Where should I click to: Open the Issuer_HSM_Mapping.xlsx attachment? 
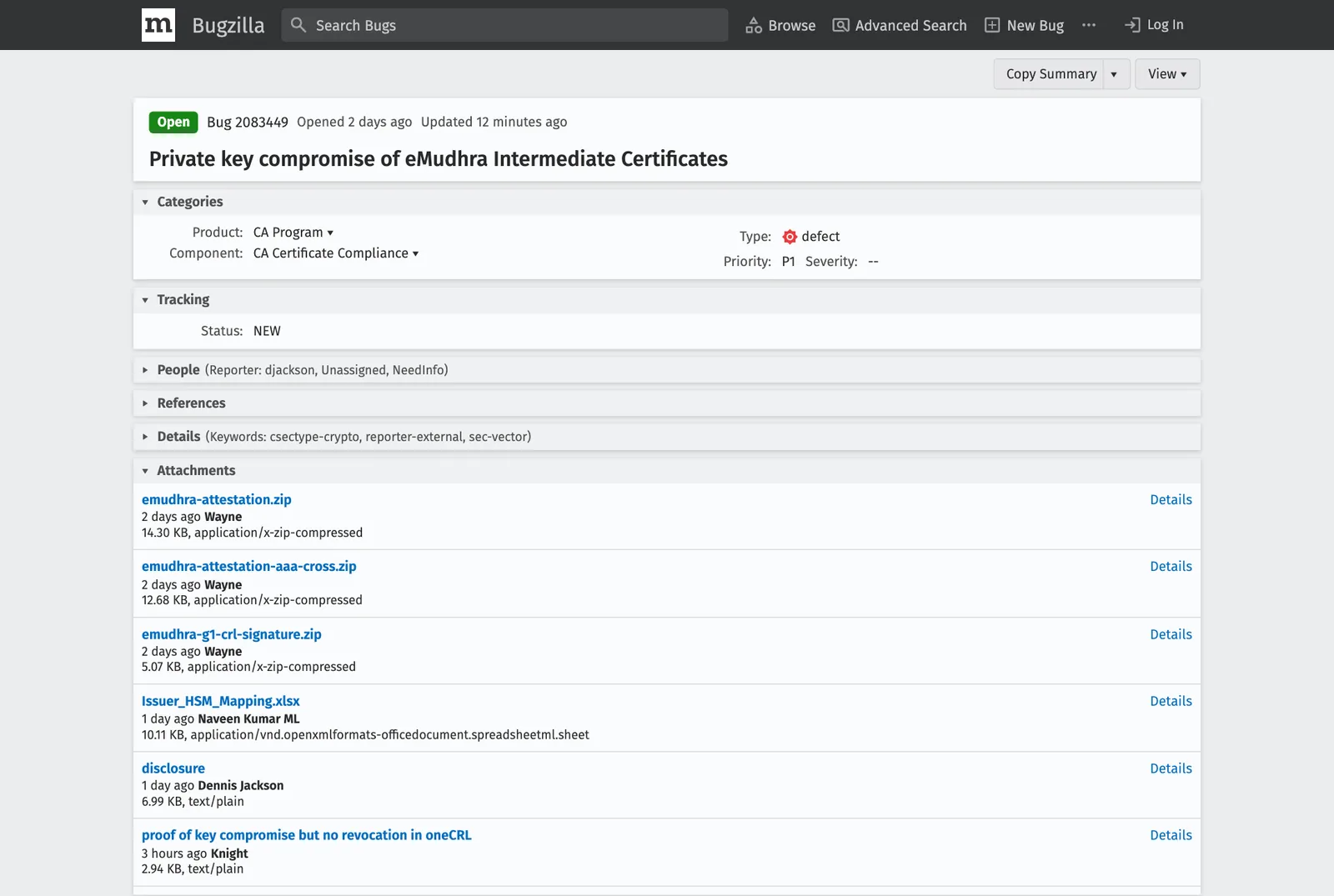(221, 702)
